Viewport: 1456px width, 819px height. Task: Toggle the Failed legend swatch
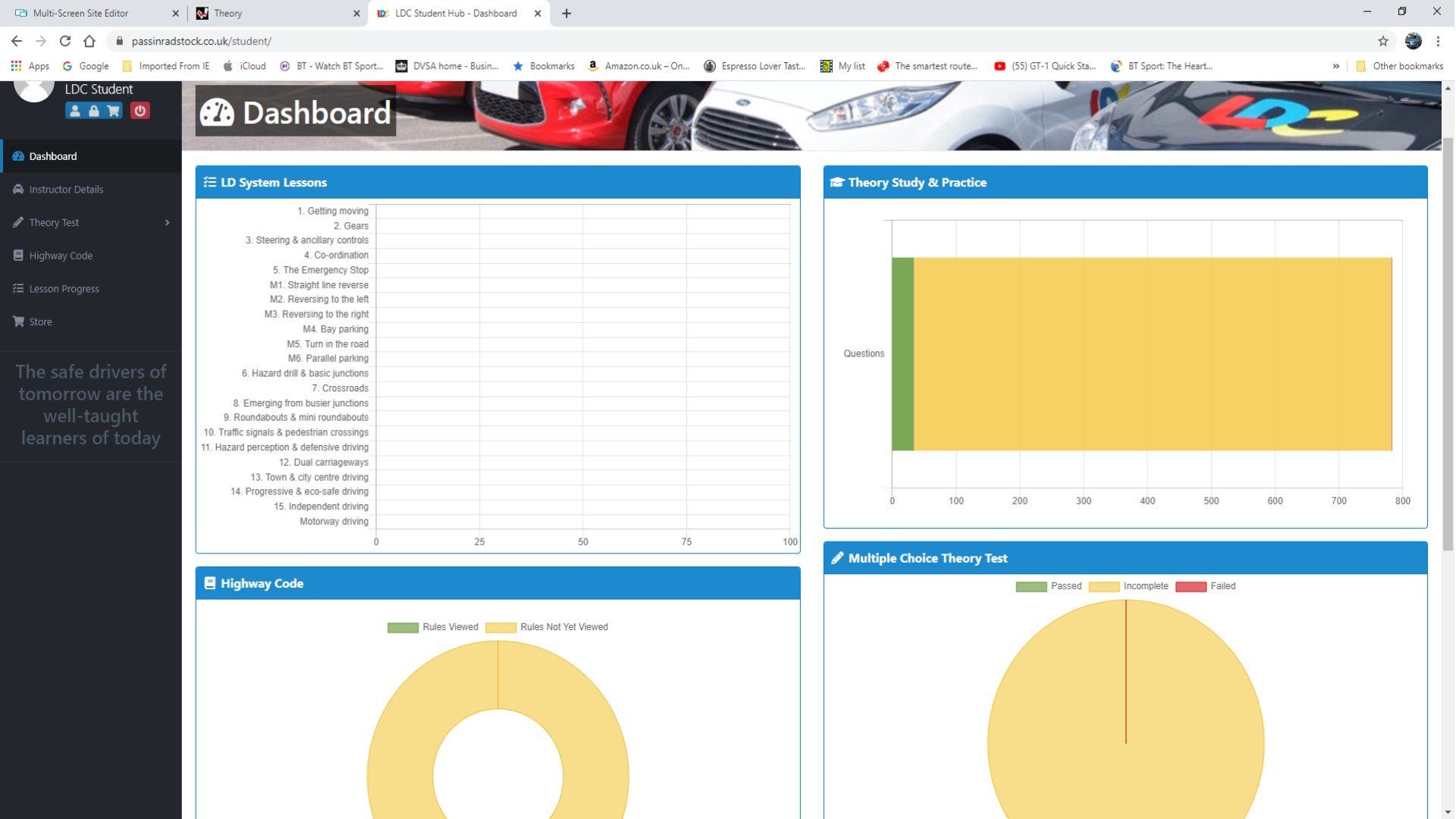1191,586
